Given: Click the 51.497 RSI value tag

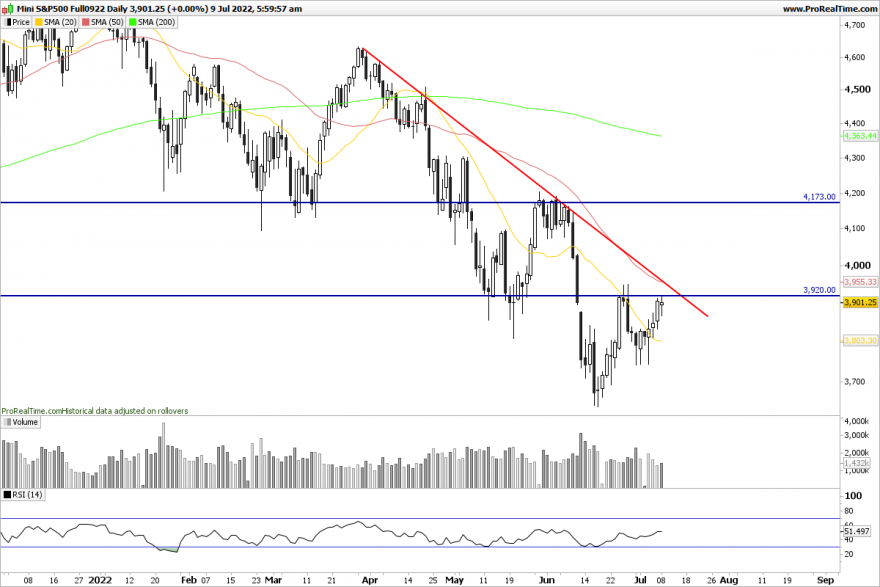Looking at the screenshot, I should click(x=857, y=531).
